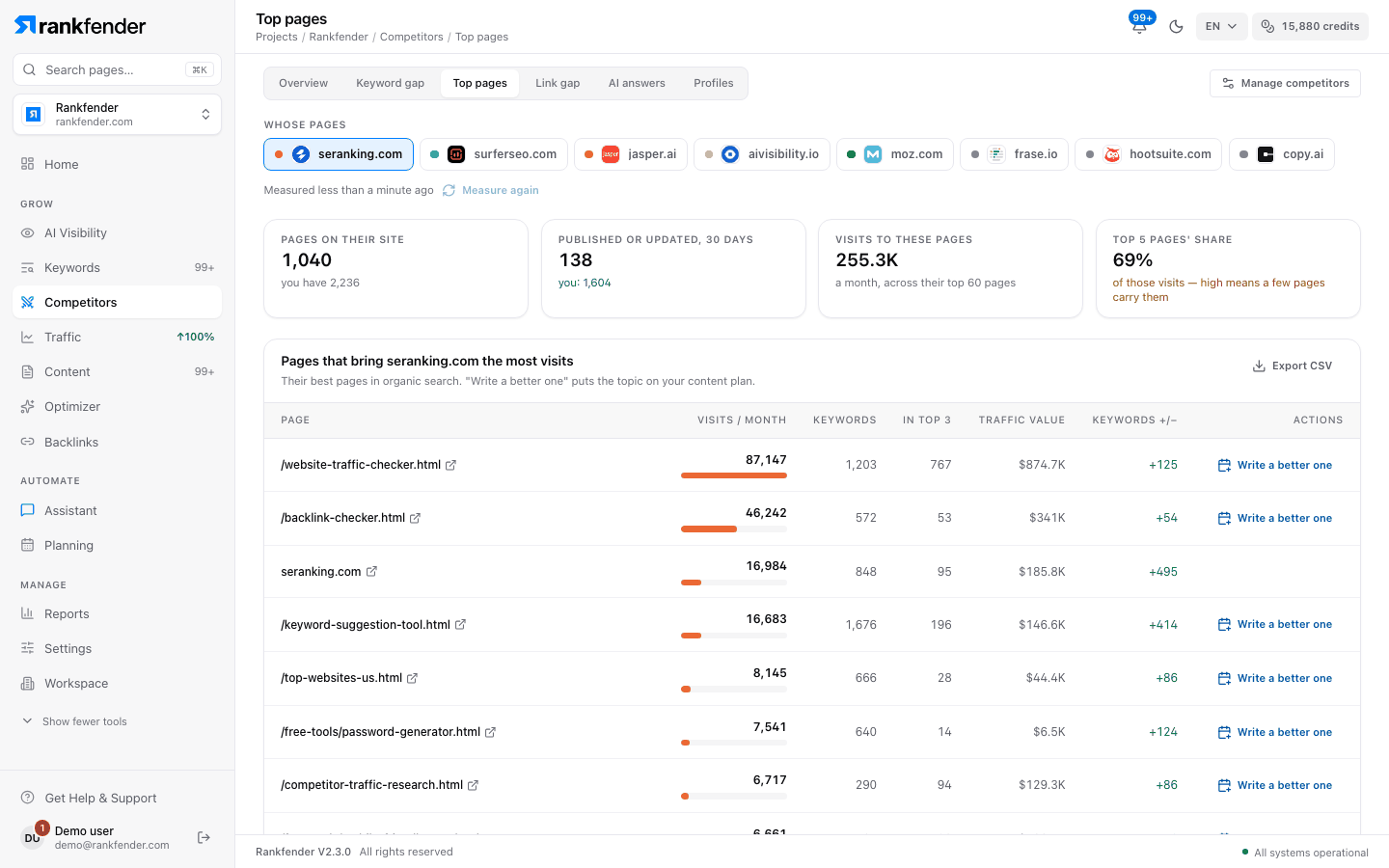The image size is (1389, 868).
Task: Switch to the Keyword gap tab
Action: click(390, 83)
